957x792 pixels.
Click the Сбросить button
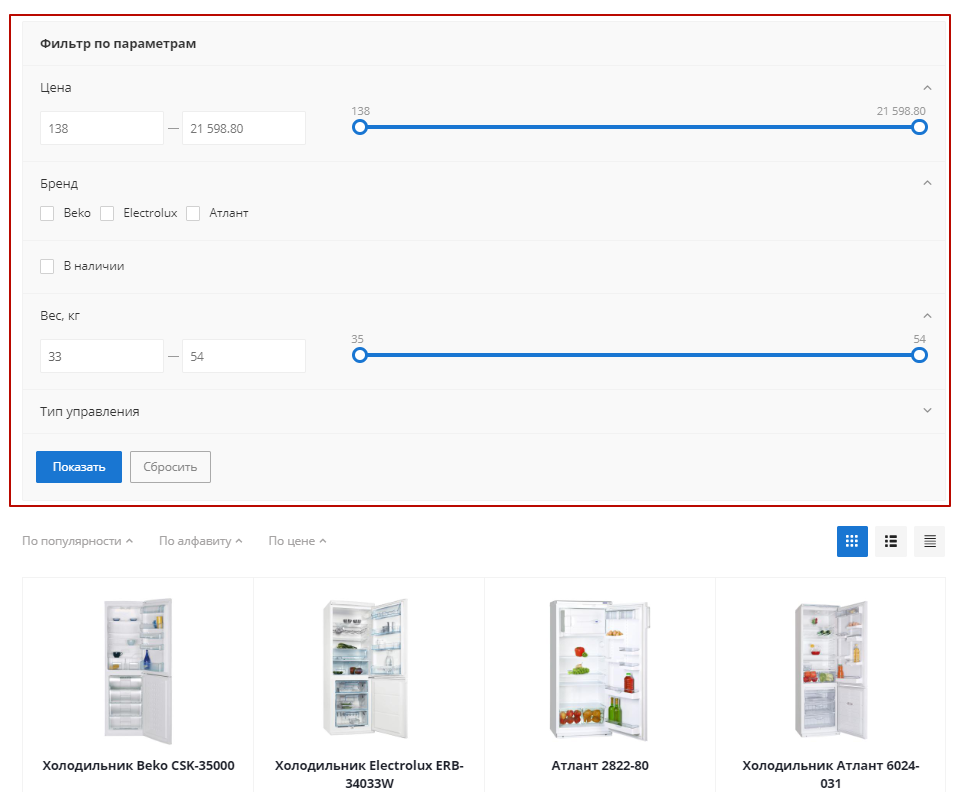(170, 467)
